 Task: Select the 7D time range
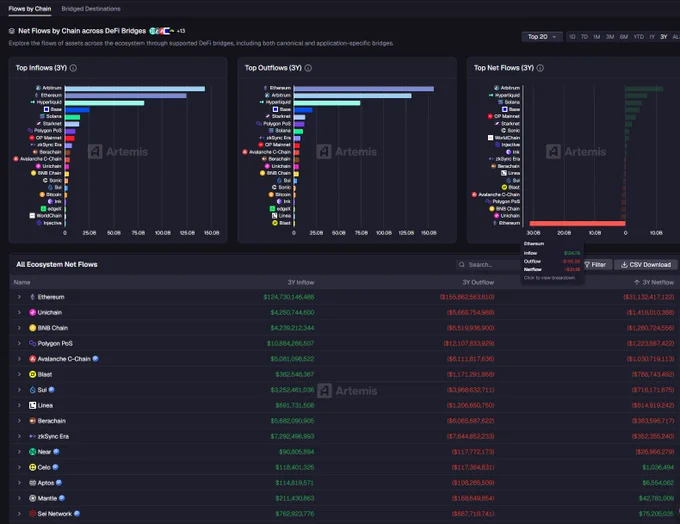pos(584,37)
